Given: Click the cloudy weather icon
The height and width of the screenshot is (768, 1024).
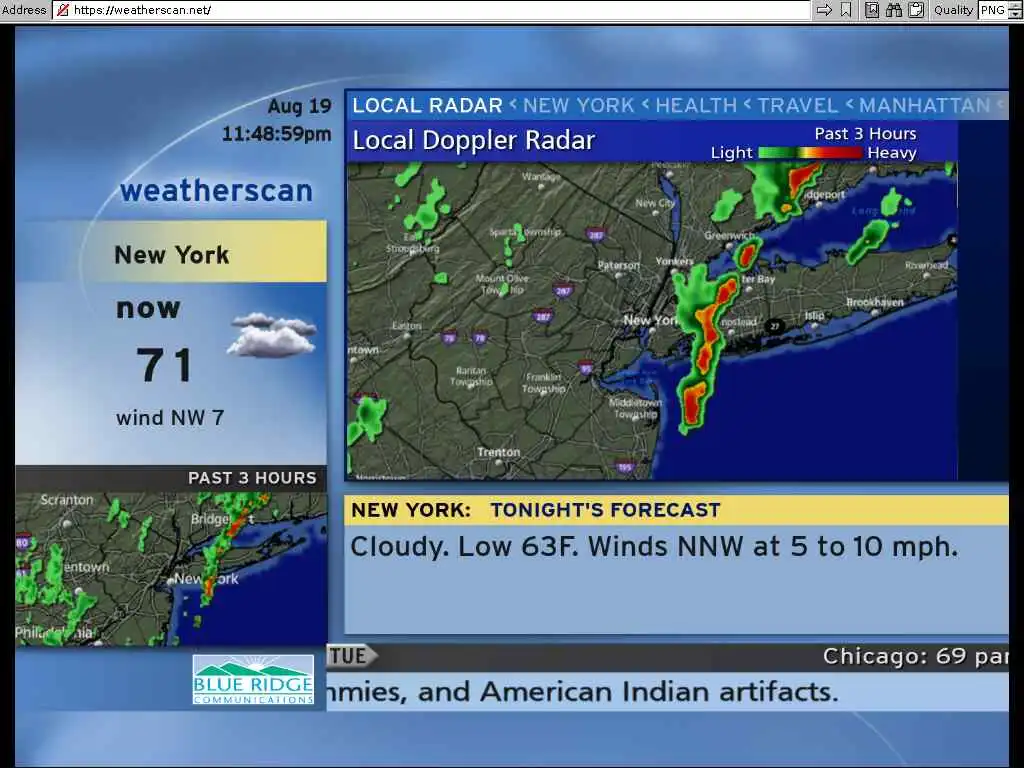Looking at the screenshot, I should pyautogui.click(x=273, y=335).
